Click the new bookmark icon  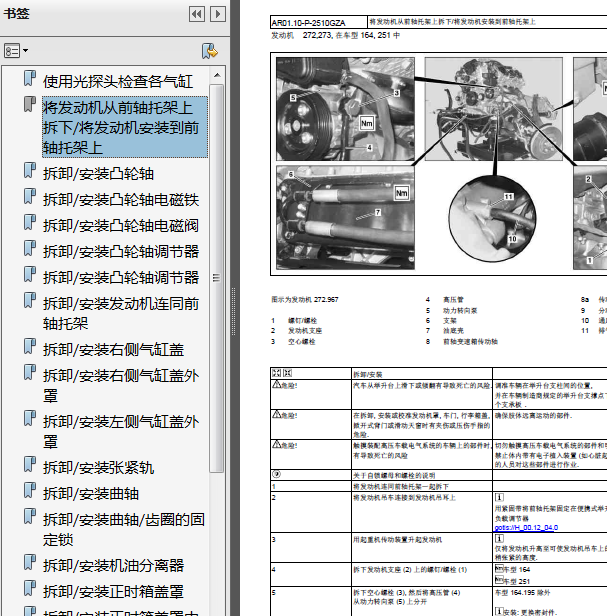click(210, 51)
